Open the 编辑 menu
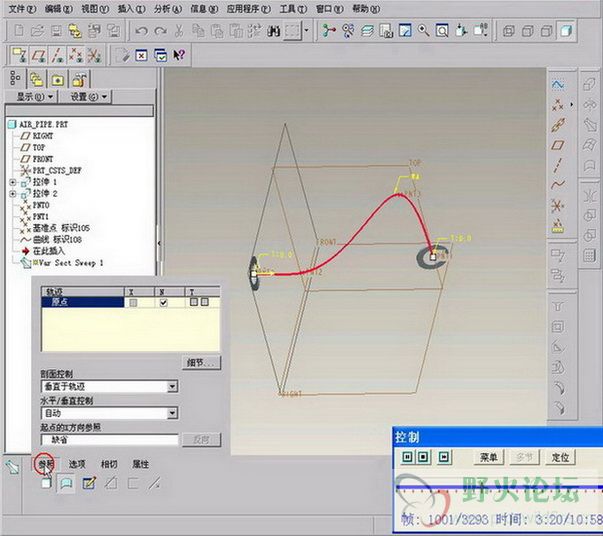603x536 pixels. pos(58,9)
